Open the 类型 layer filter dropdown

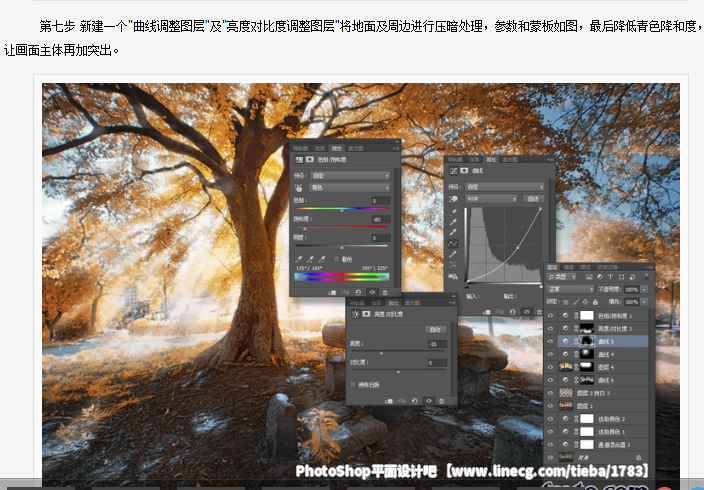coord(562,277)
